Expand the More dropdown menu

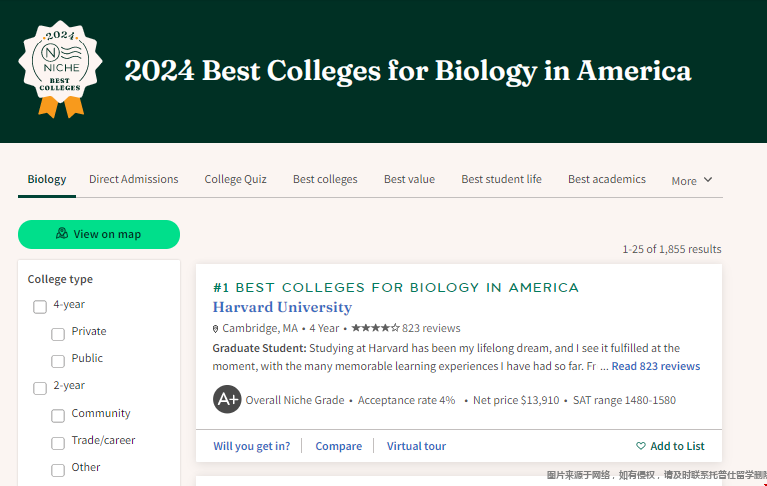[x=692, y=181]
